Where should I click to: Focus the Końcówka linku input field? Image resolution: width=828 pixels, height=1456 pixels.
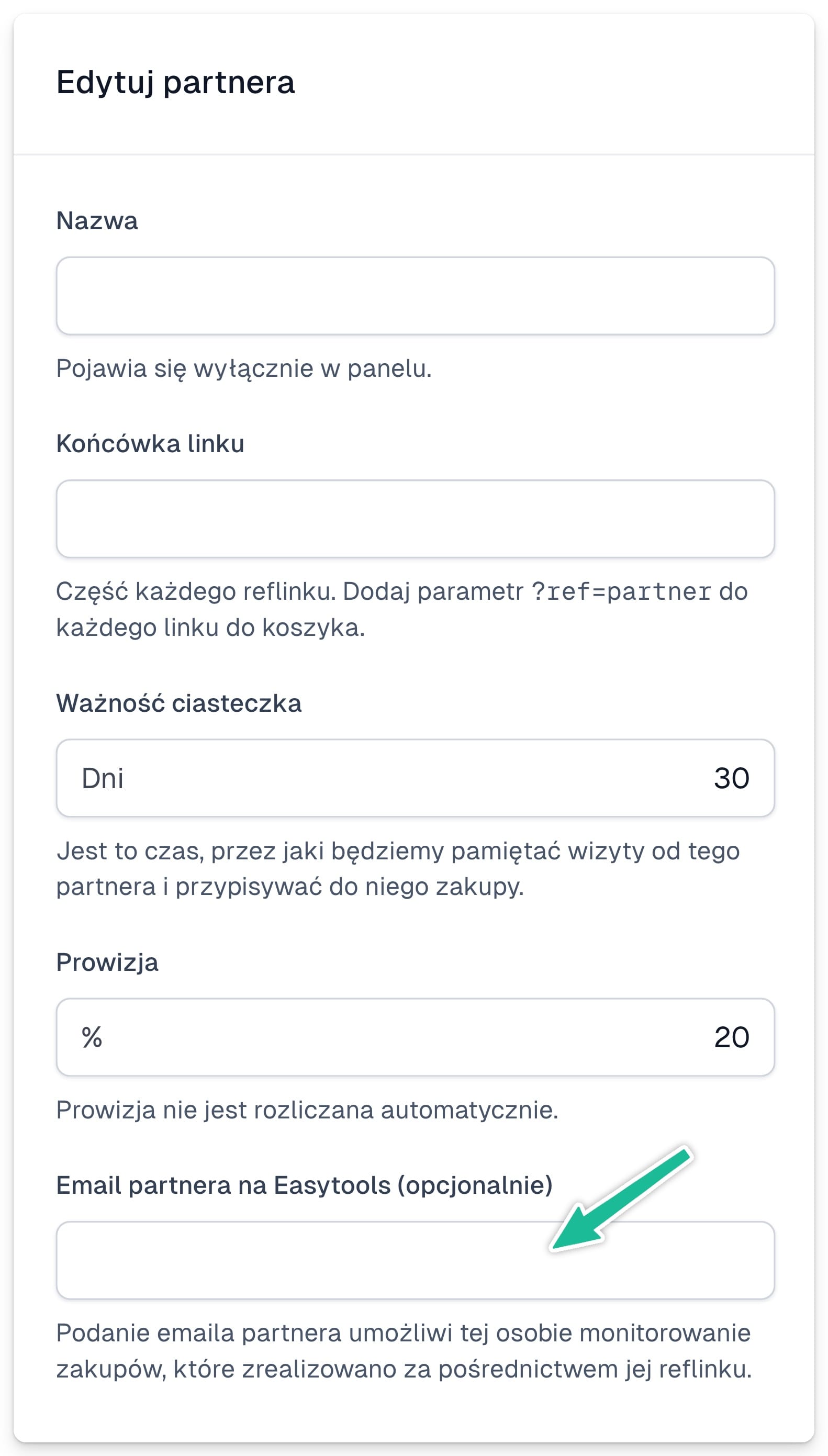click(415, 519)
